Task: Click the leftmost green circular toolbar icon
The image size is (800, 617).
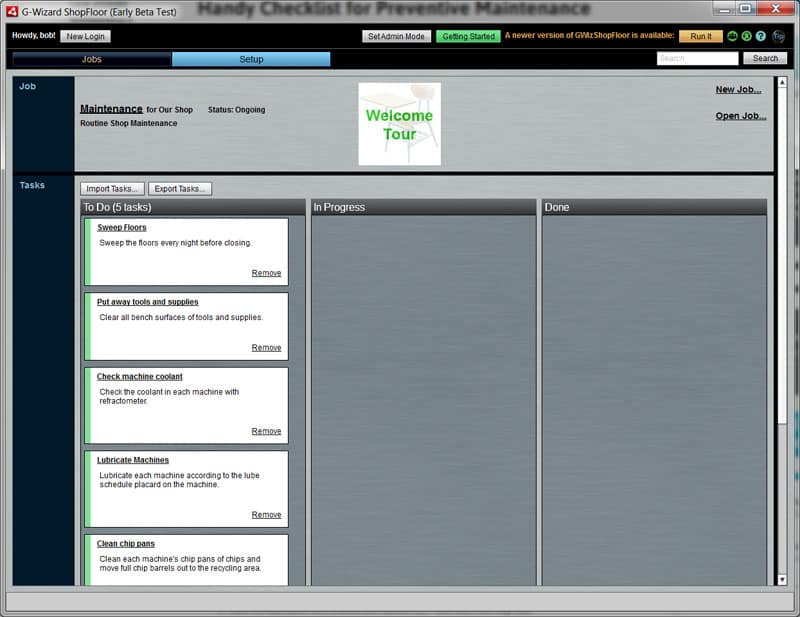Action: click(733, 36)
